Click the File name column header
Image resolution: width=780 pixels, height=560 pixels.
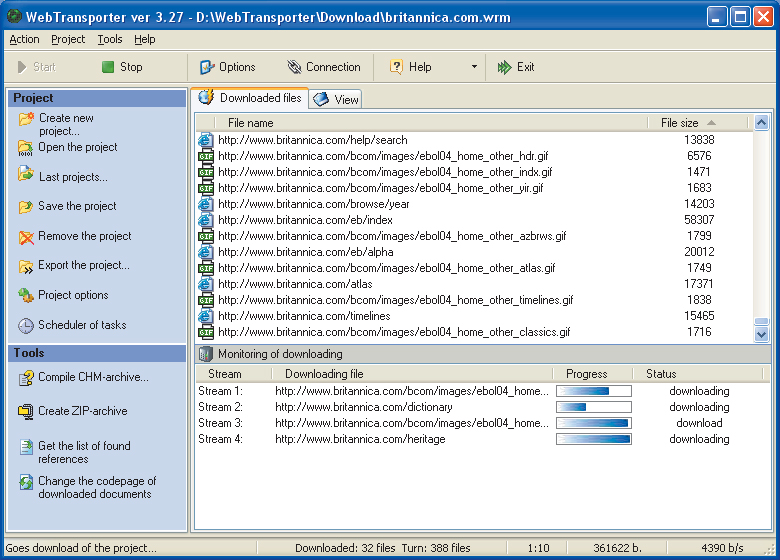431,123
